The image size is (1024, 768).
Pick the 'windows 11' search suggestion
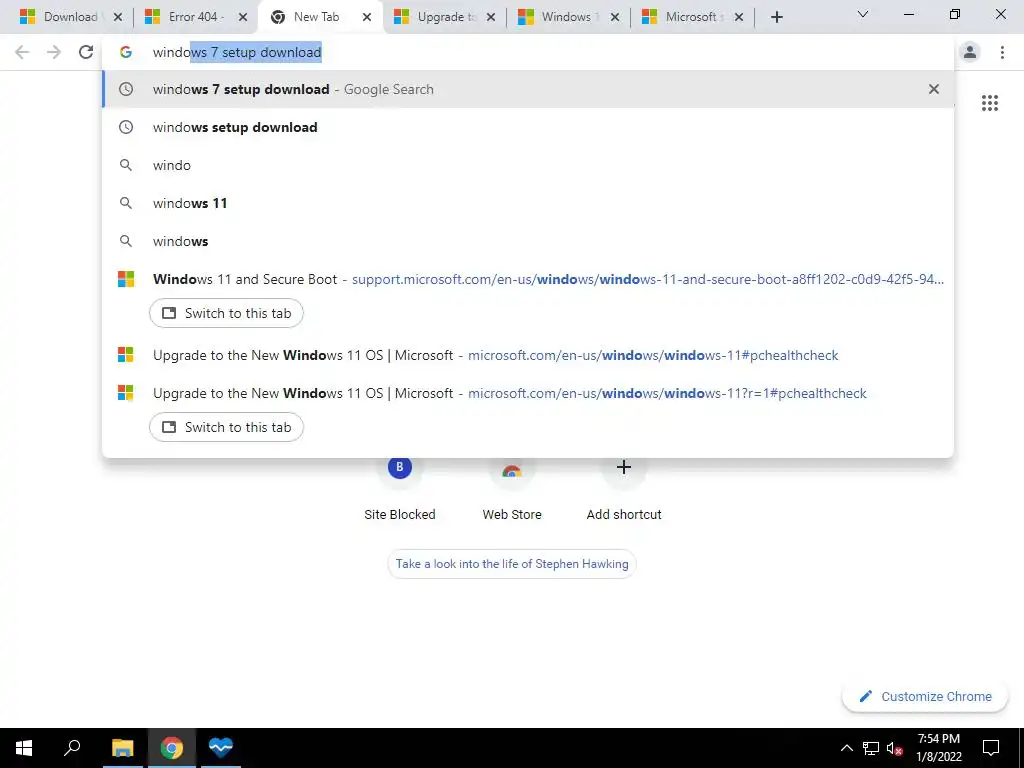point(528,203)
